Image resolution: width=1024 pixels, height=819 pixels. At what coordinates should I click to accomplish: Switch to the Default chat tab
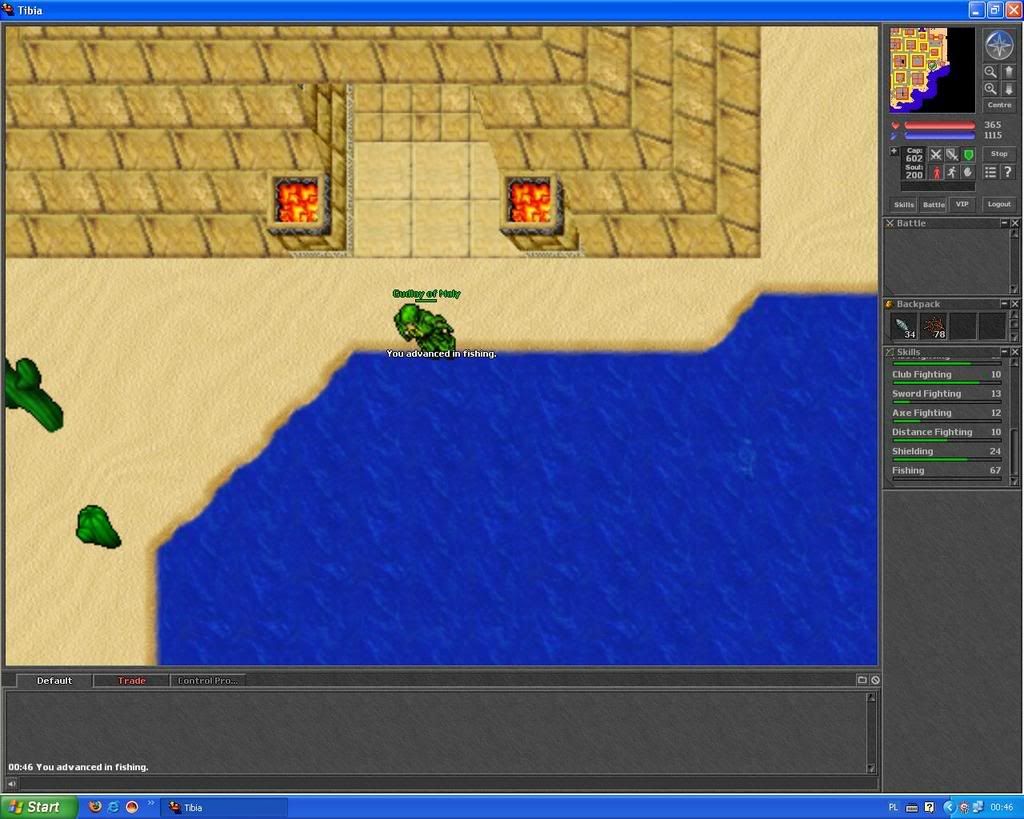(54, 681)
